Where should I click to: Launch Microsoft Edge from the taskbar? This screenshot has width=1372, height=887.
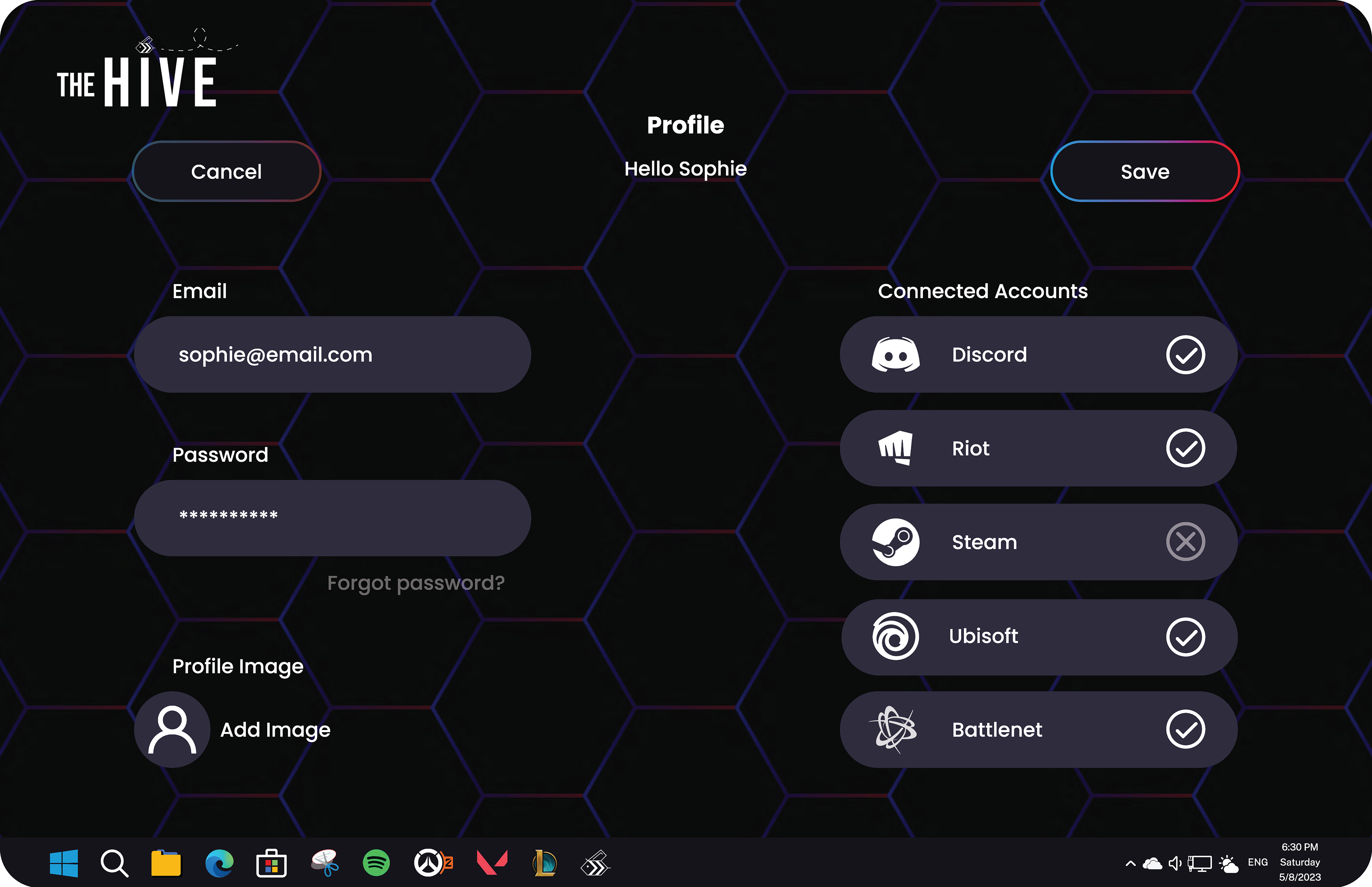pos(219,863)
